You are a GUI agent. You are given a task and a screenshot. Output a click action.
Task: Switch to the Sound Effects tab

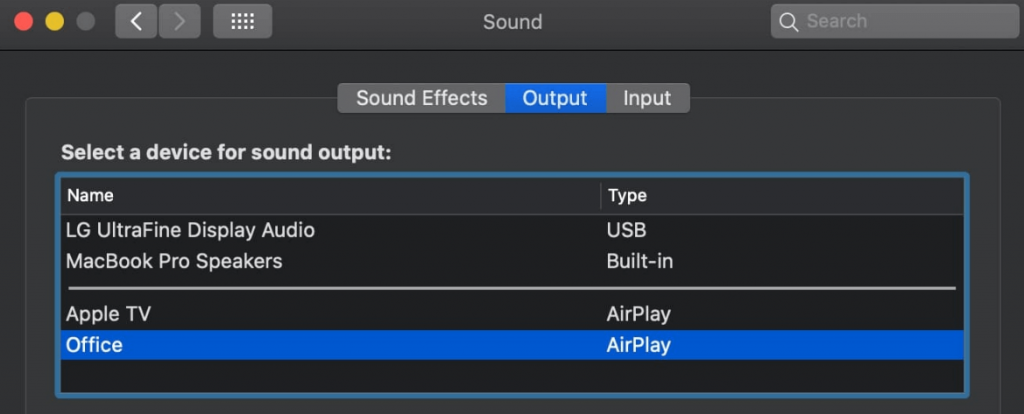click(421, 98)
